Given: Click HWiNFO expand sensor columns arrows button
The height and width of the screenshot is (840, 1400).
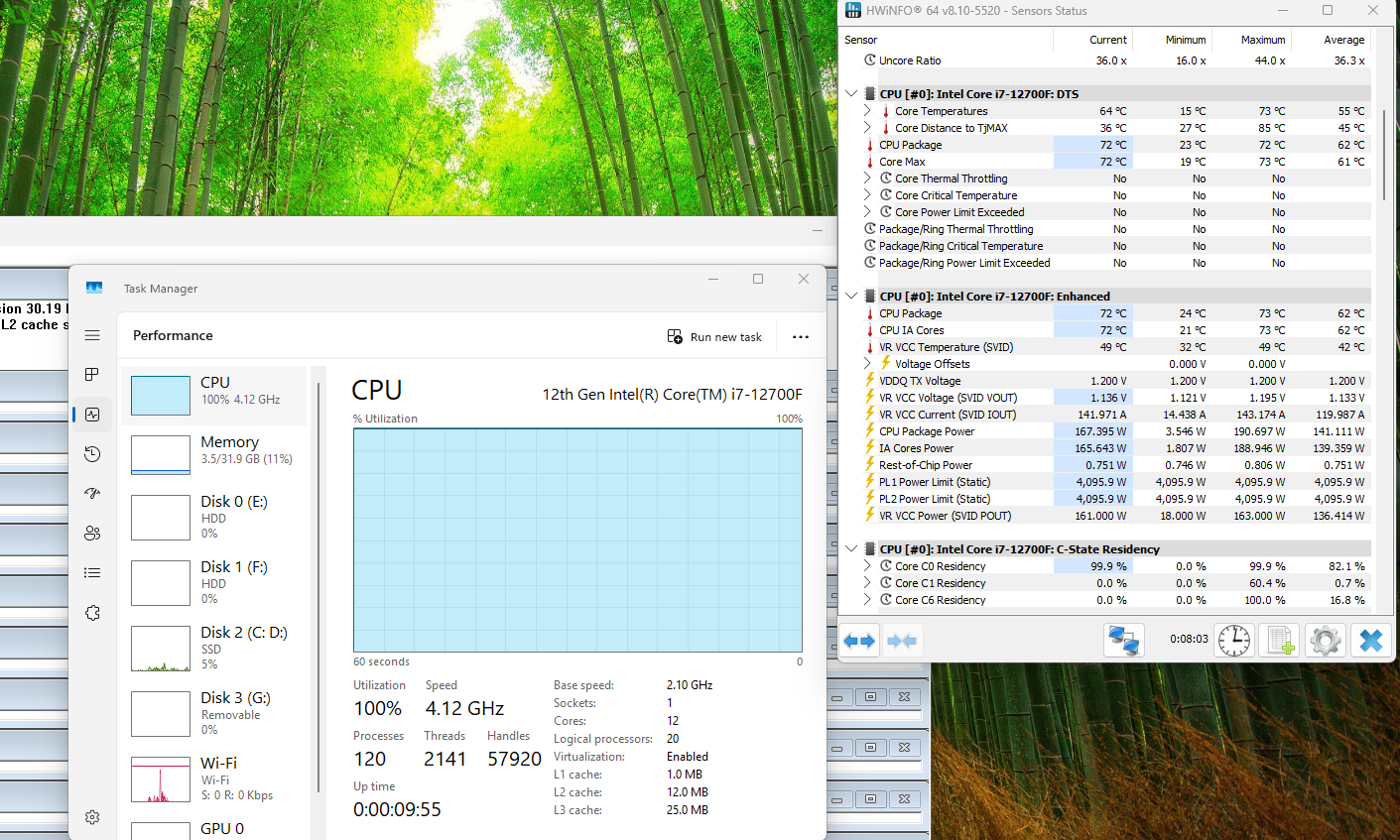Looking at the screenshot, I should click(x=859, y=641).
